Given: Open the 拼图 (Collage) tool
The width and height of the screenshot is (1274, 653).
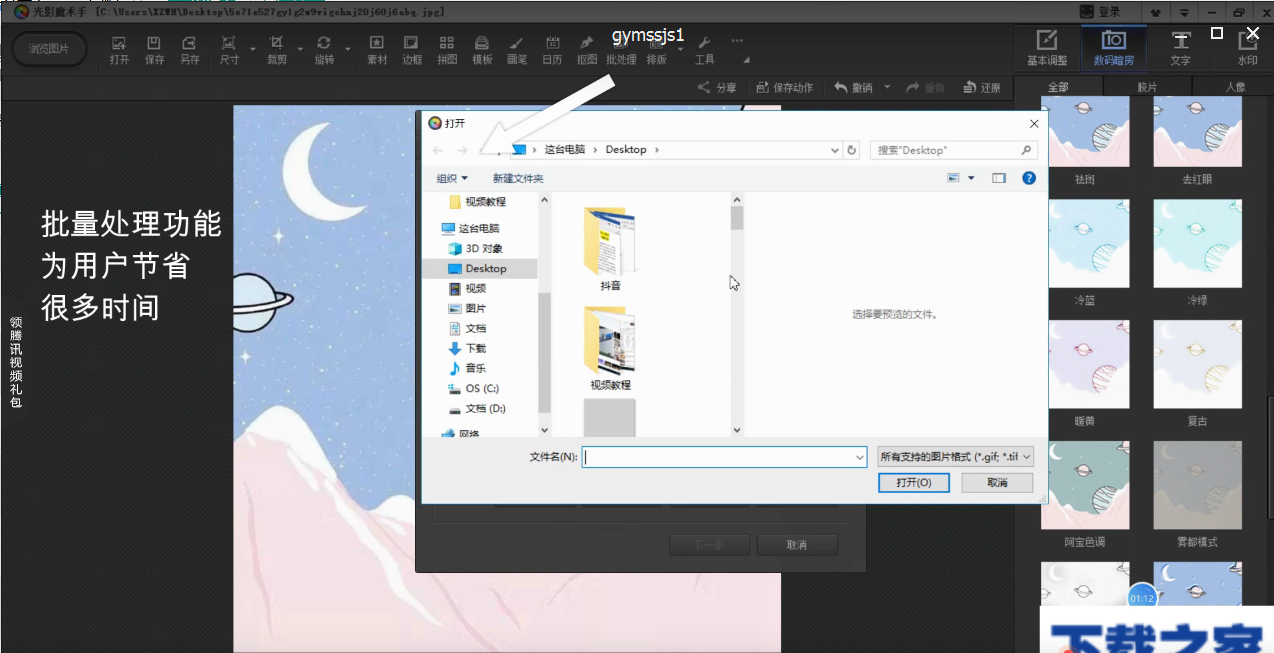Looking at the screenshot, I should [447, 50].
